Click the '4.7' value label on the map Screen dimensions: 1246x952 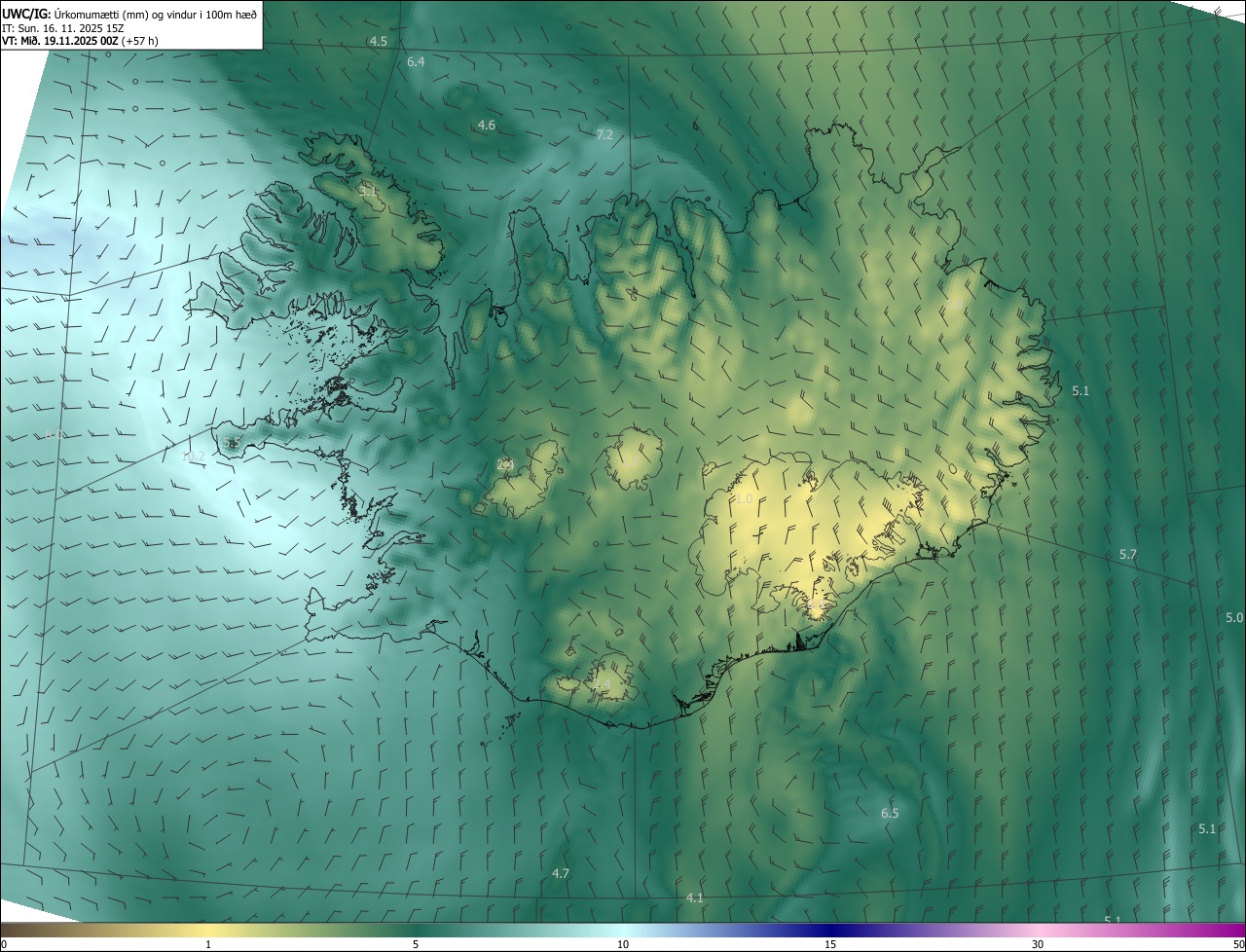coord(561,873)
